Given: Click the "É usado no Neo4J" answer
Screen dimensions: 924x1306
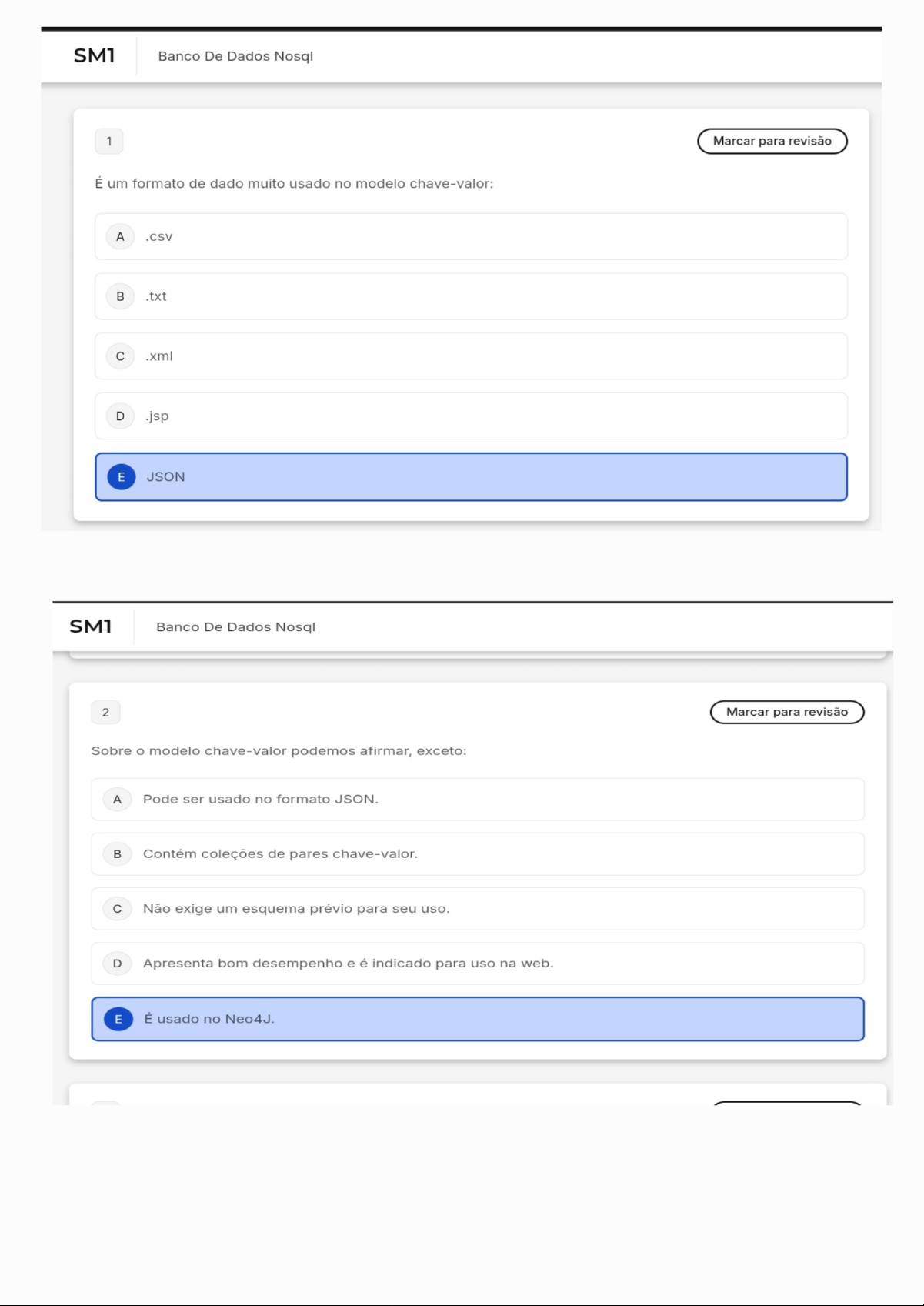Looking at the screenshot, I should coord(477,1019).
